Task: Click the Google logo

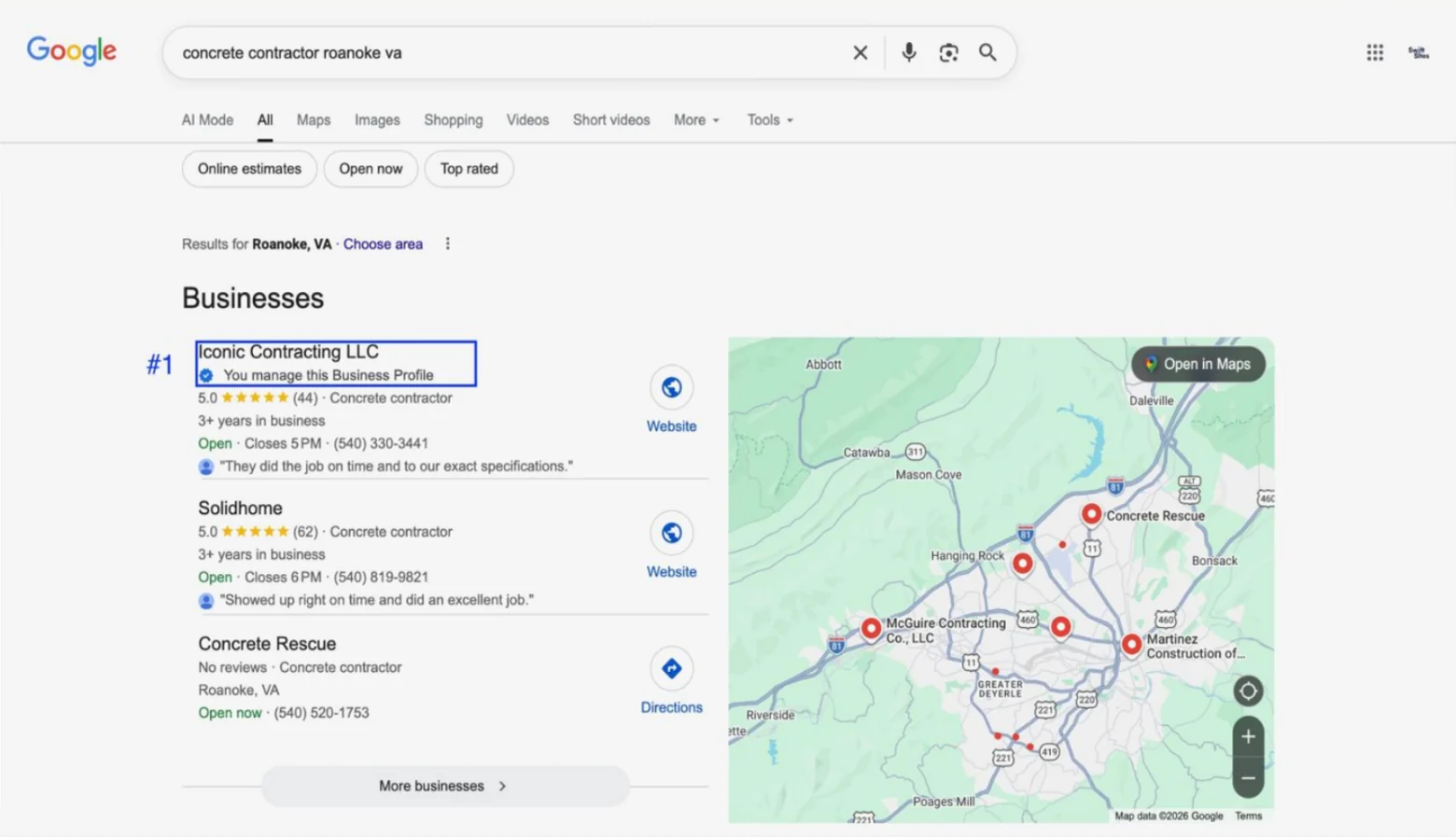Action: coord(72,50)
